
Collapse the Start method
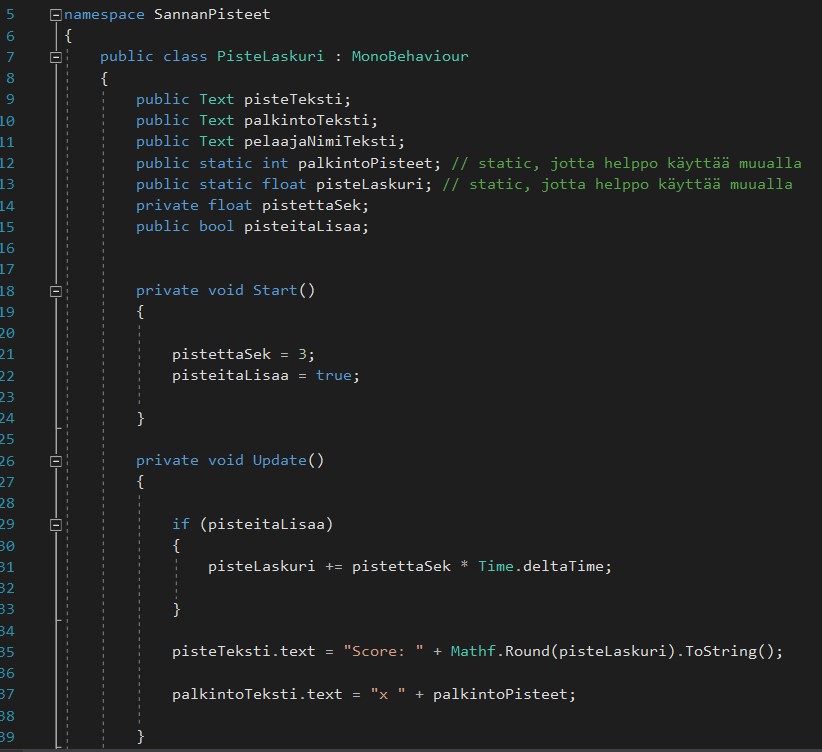click(x=56, y=291)
